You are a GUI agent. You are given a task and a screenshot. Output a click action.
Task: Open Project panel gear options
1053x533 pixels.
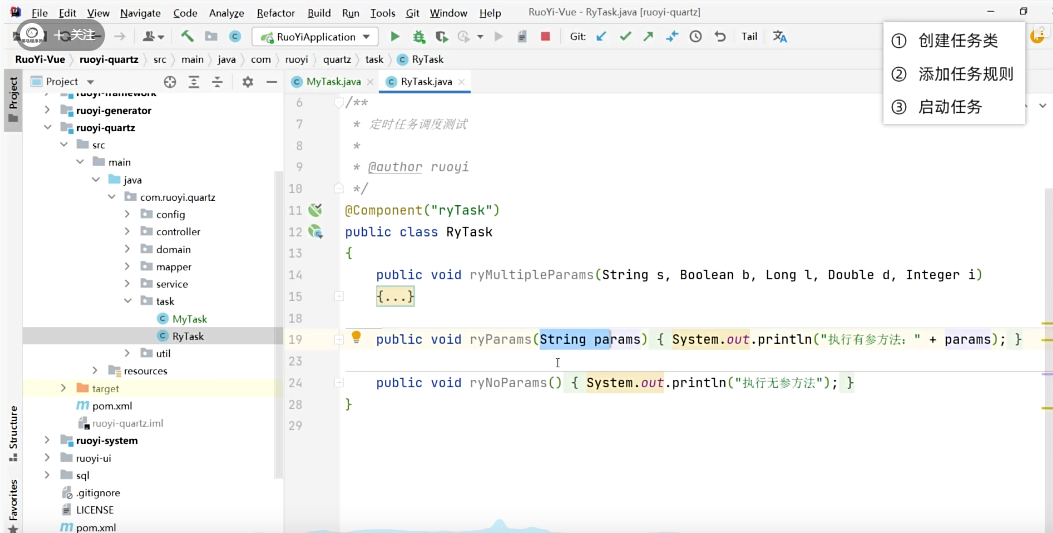(248, 82)
